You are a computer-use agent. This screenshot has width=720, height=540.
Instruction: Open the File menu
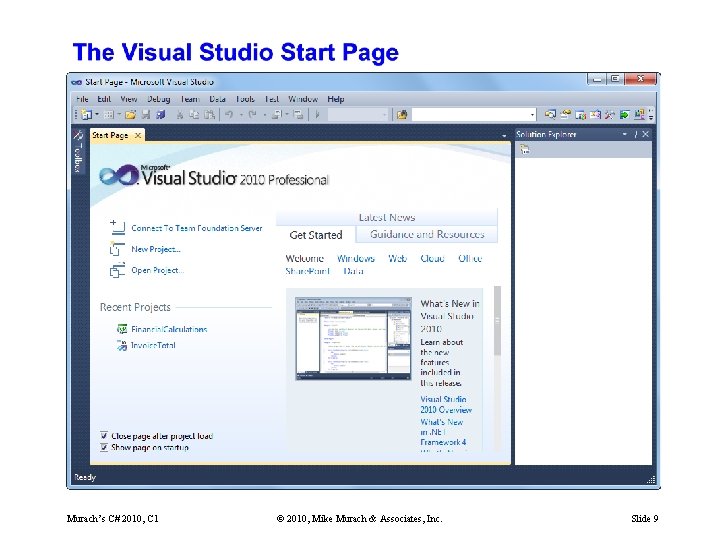point(82,99)
